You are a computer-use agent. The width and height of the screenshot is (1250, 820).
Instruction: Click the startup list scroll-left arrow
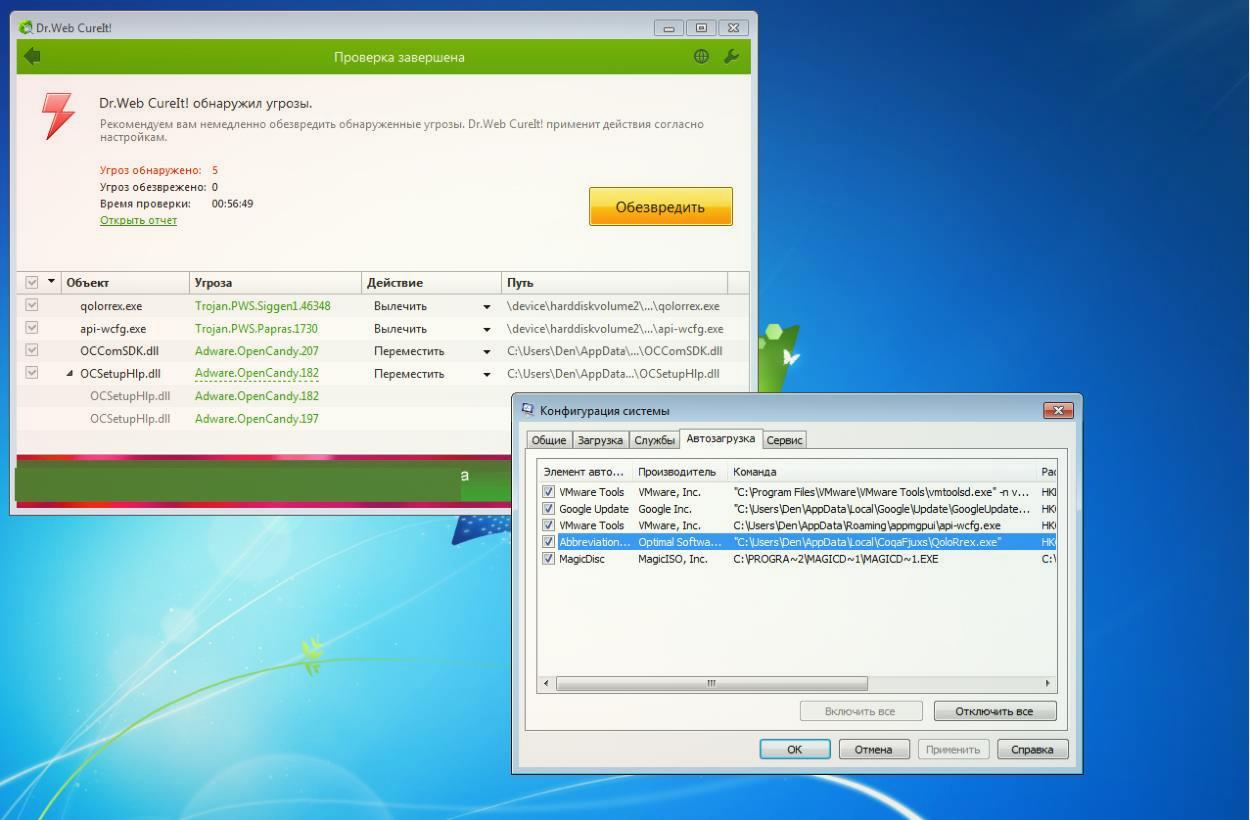coord(545,683)
